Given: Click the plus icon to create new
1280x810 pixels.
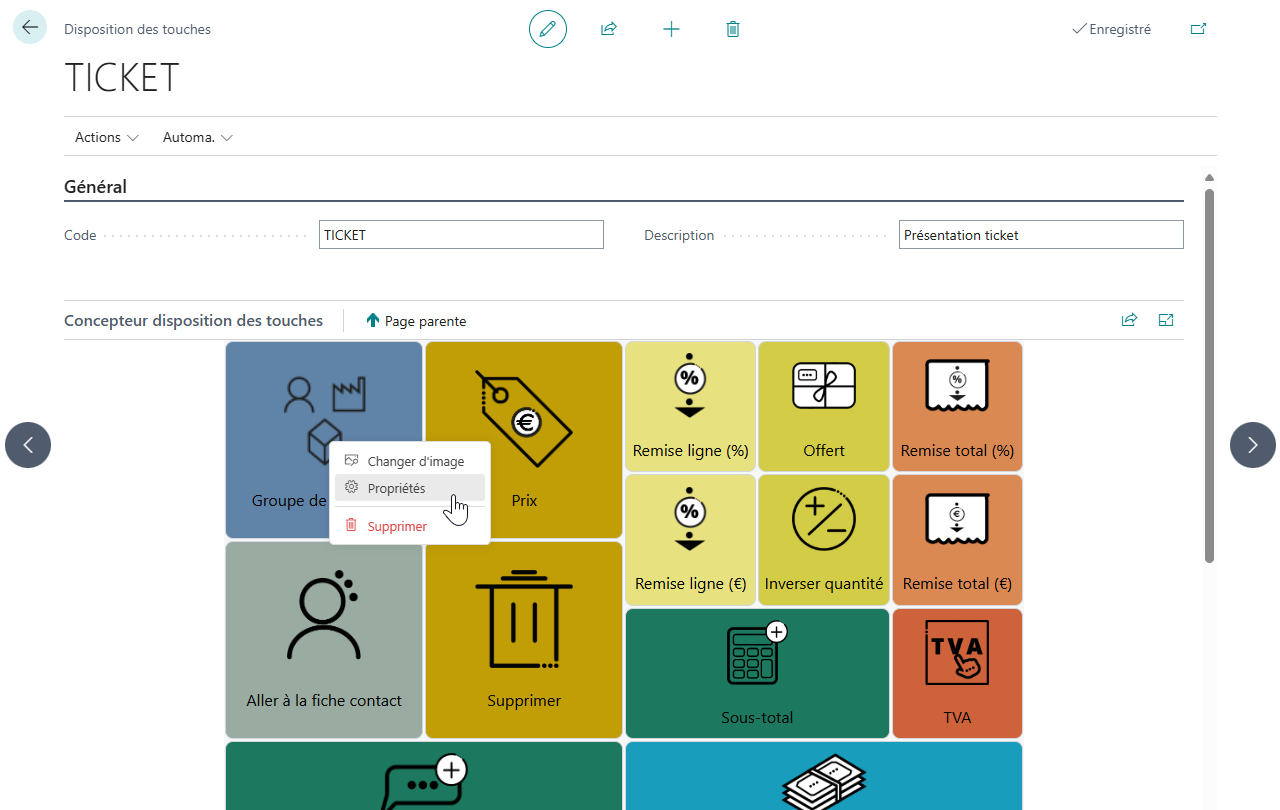Looking at the screenshot, I should (x=671, y=29).
